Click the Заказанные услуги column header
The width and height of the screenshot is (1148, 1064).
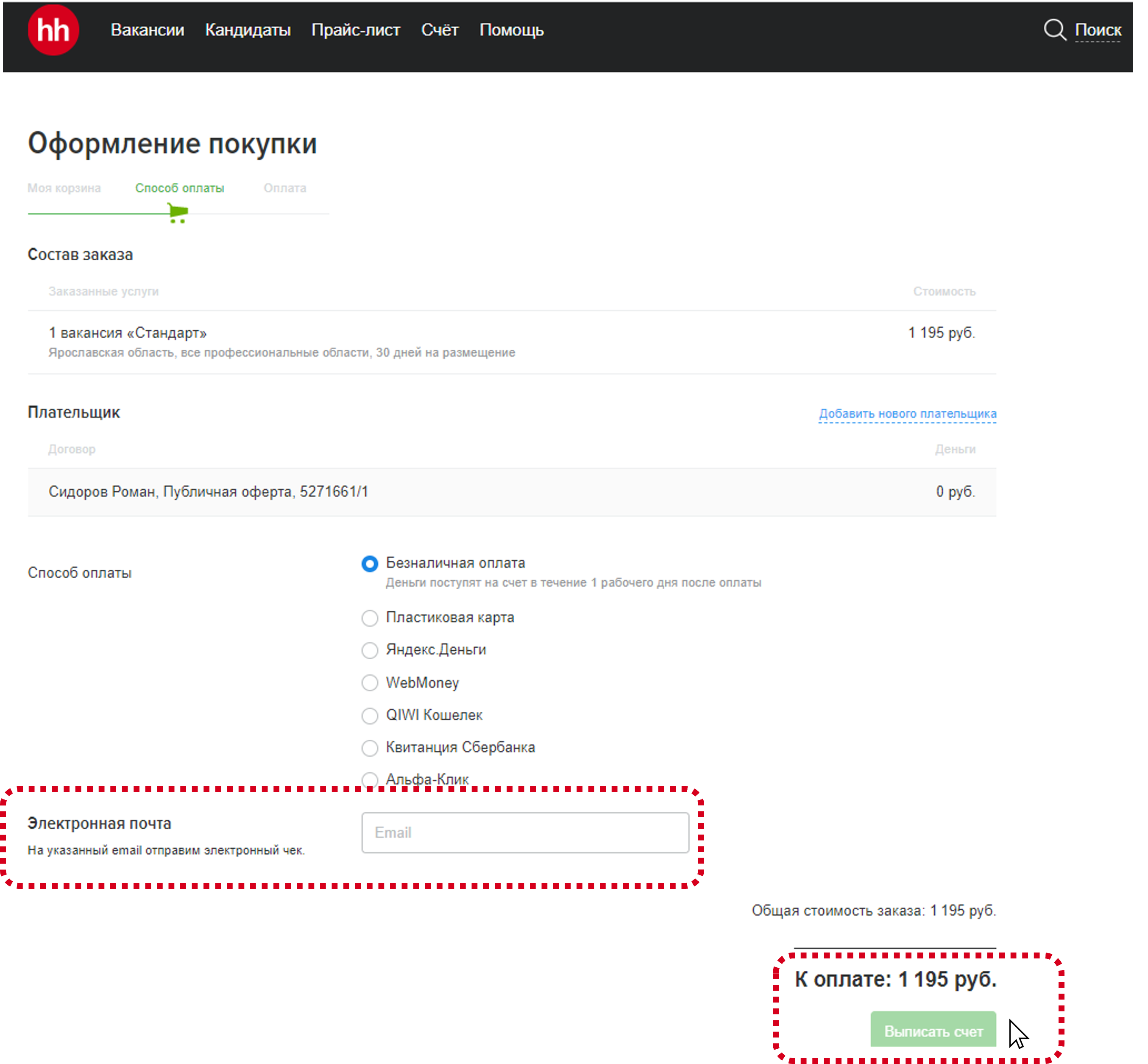click(103, 291)
